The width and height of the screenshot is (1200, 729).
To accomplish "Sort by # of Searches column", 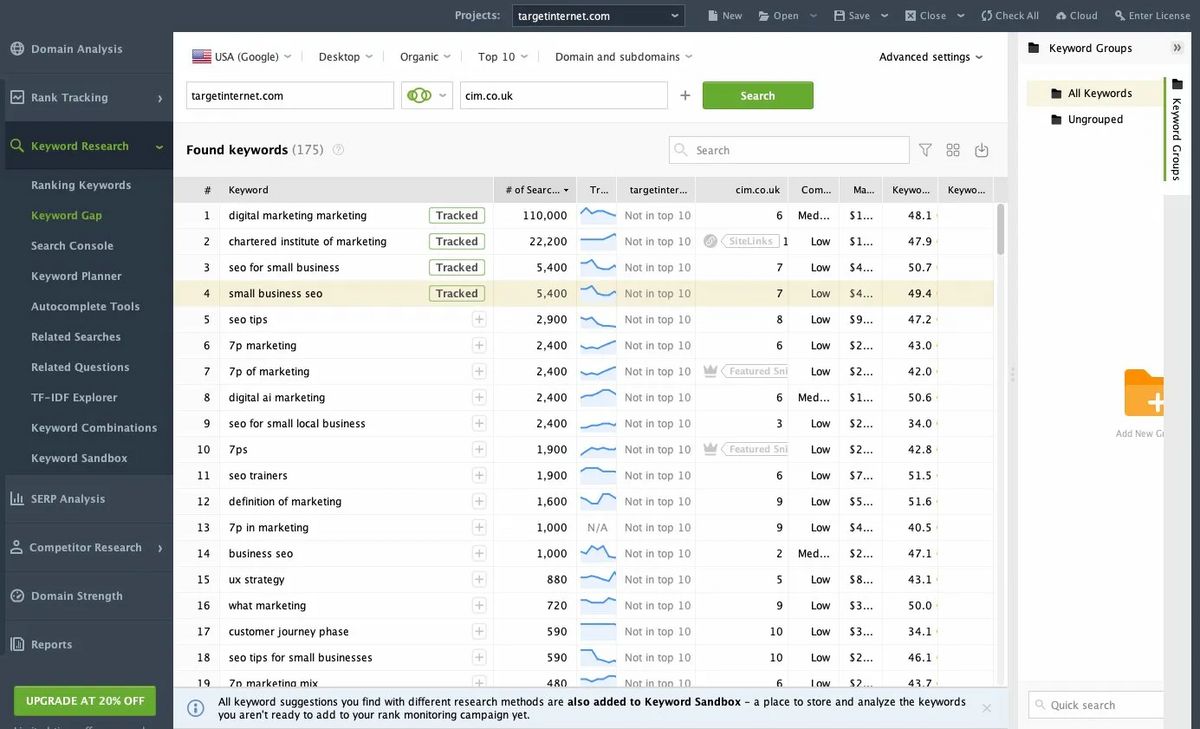I will (536, 190).
